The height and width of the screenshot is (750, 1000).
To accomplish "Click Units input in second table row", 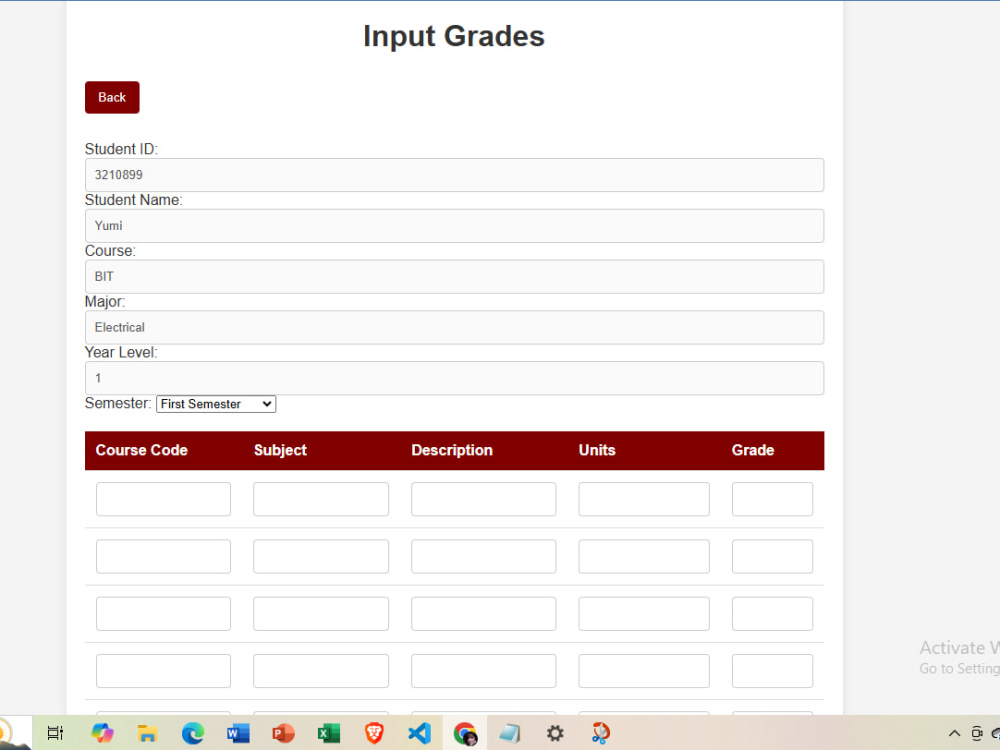I will point(644,556).
